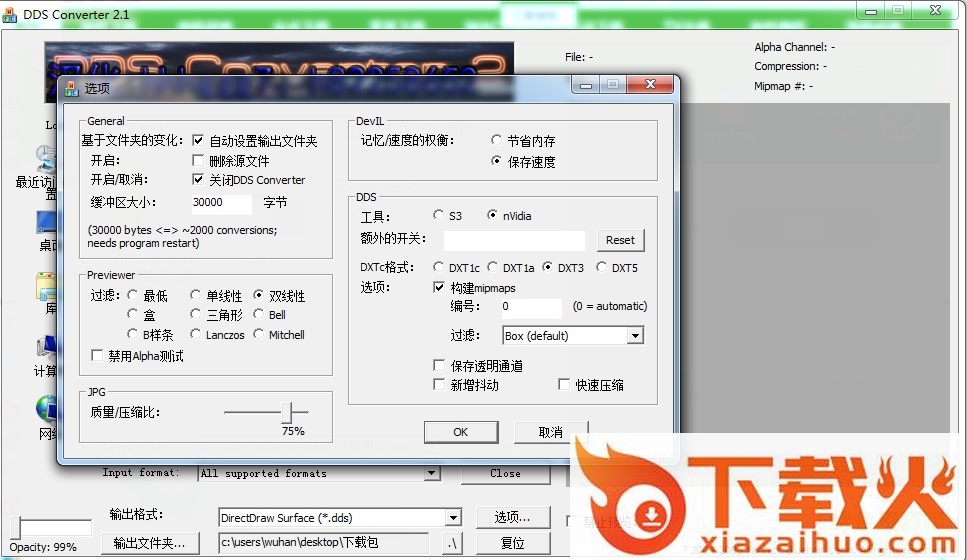Click the 选项 dialog title icon
This screenshot has width=967, height=560.
(x=72, y=88)
